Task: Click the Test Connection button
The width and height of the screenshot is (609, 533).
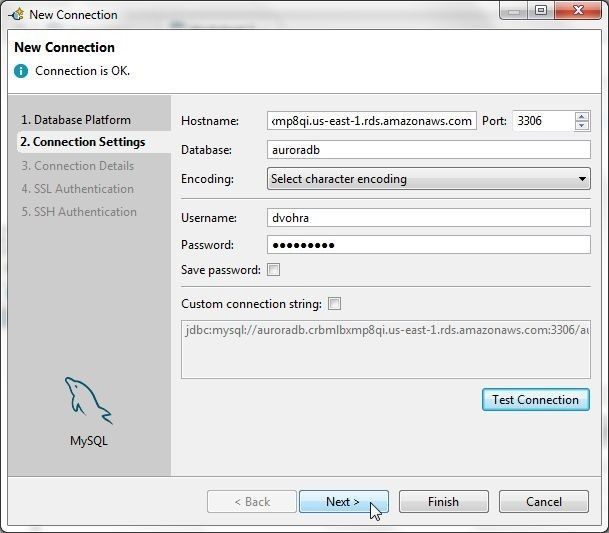Action: [536, 400]
